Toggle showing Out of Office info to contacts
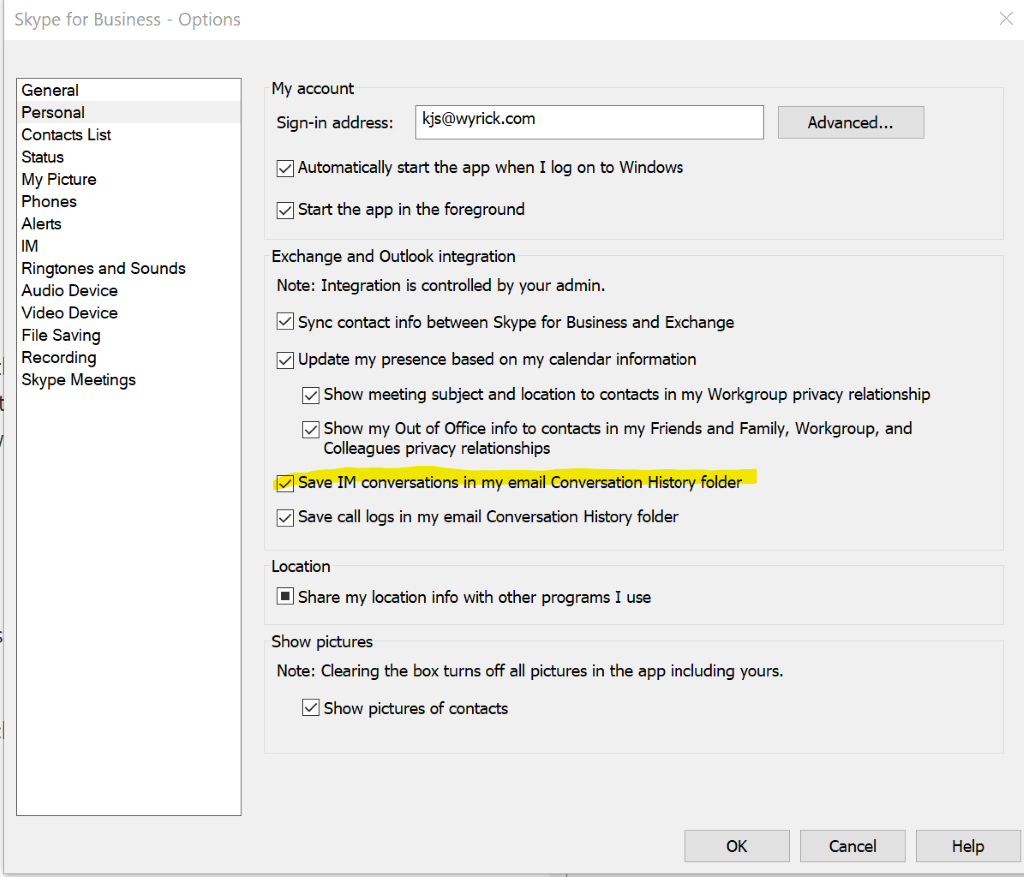Screen dimensions: 1024x877 (311, 429)
